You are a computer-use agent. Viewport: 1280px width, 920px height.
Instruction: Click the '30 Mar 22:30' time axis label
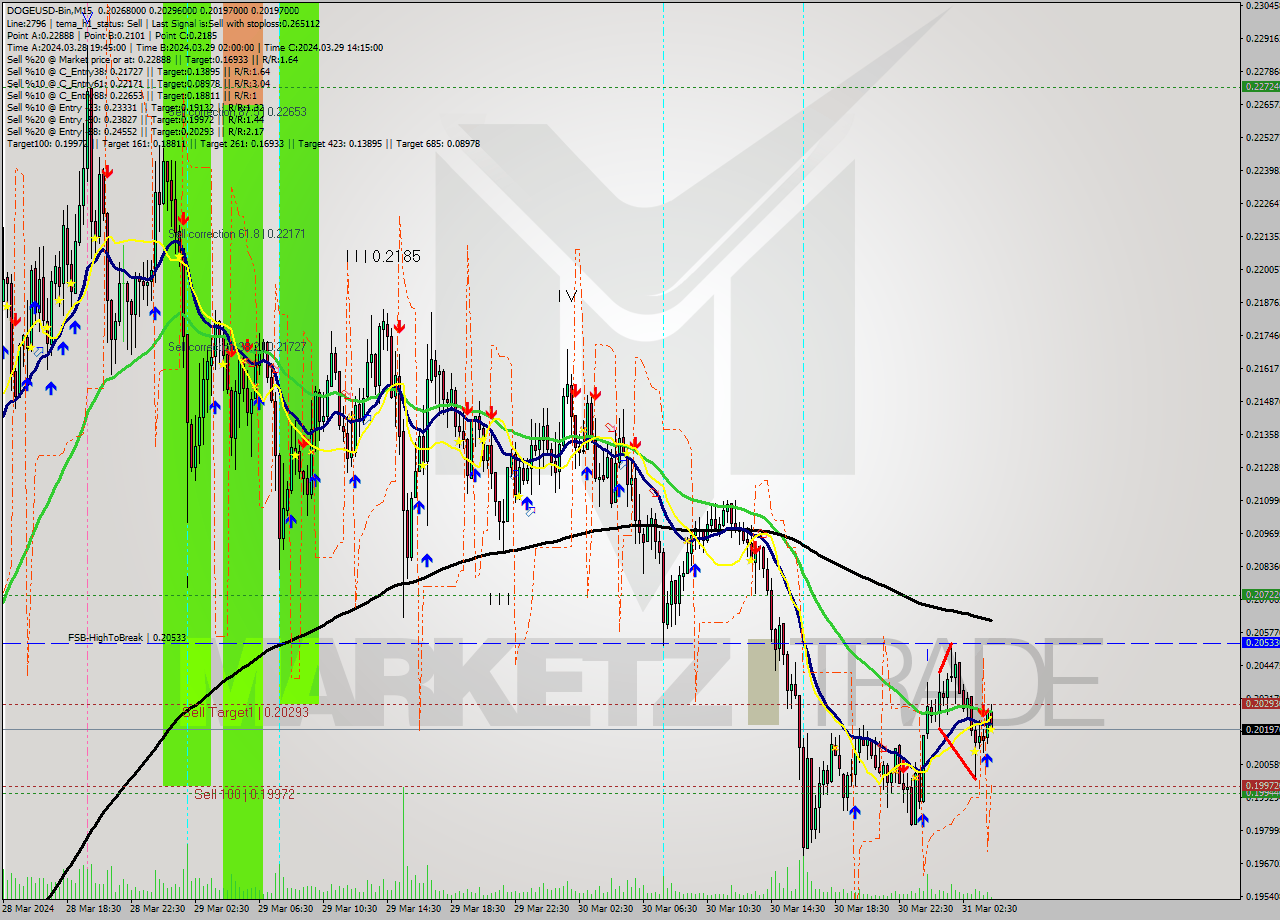pos(926,909)
